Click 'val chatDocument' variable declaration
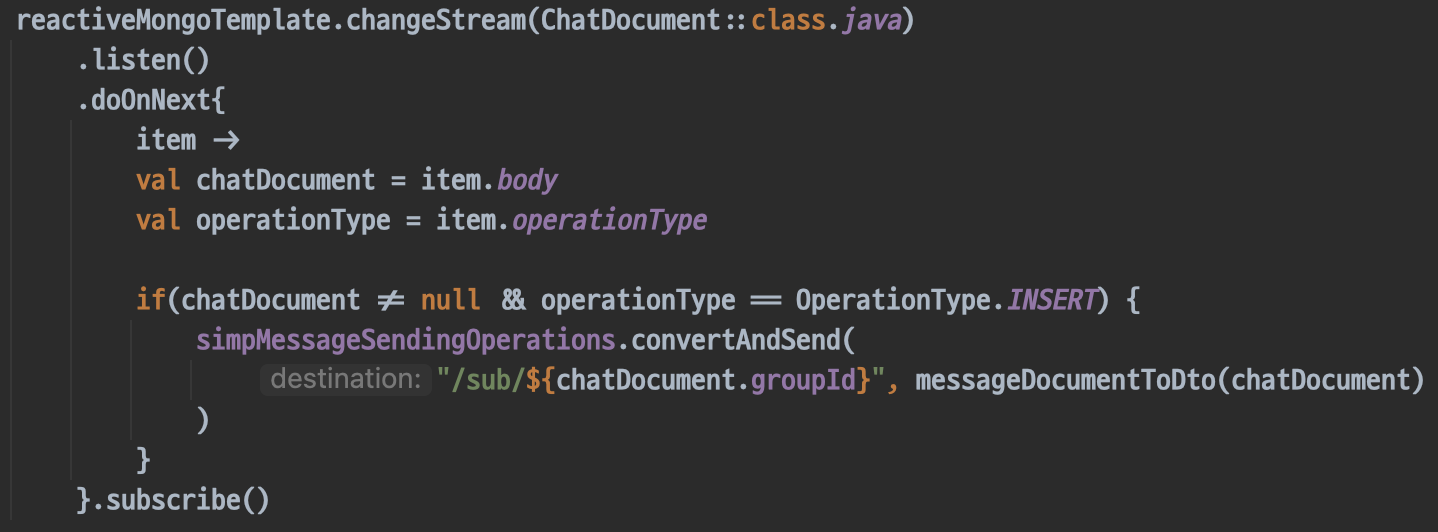The height and width of the screenshot is (532, 1438). click(256, 180)
